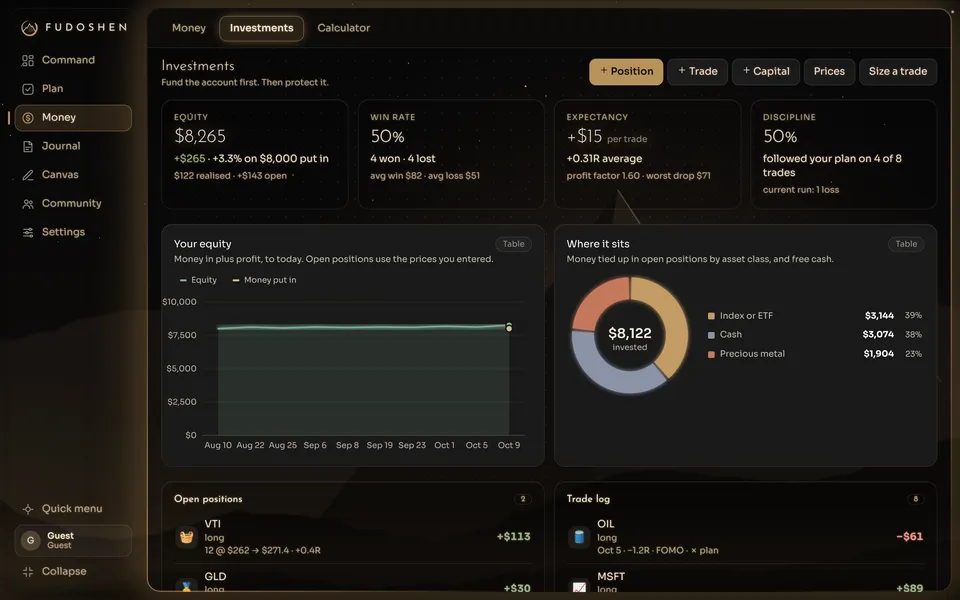This screenshot has height=600, width=960.
Task: Click 'profit factor 1.60 · worst drop $71'
Action: tap(639, 176)
